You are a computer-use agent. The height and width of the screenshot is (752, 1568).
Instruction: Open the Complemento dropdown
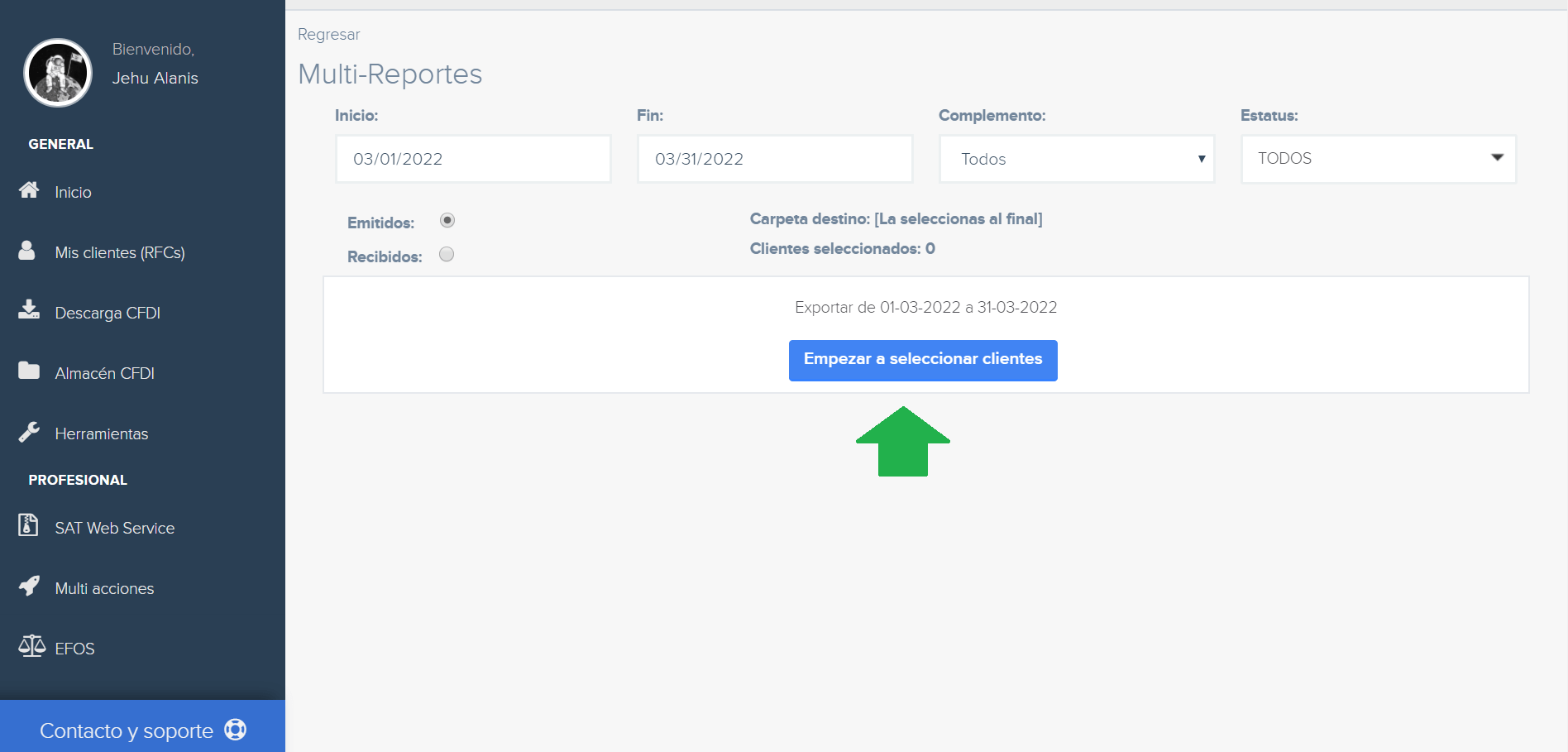pyautogui.click(x=1076, y=159)
